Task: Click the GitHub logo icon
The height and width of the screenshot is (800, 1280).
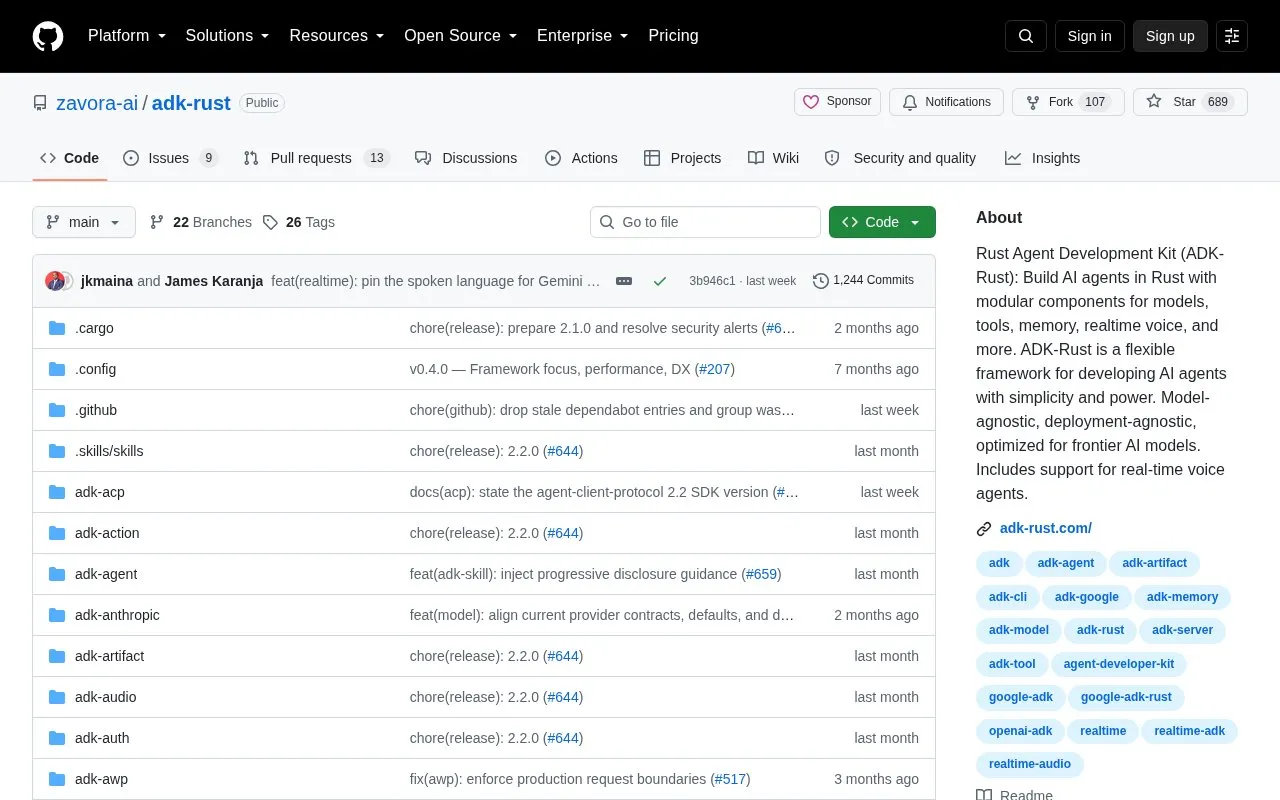Action: coord(48,36)
